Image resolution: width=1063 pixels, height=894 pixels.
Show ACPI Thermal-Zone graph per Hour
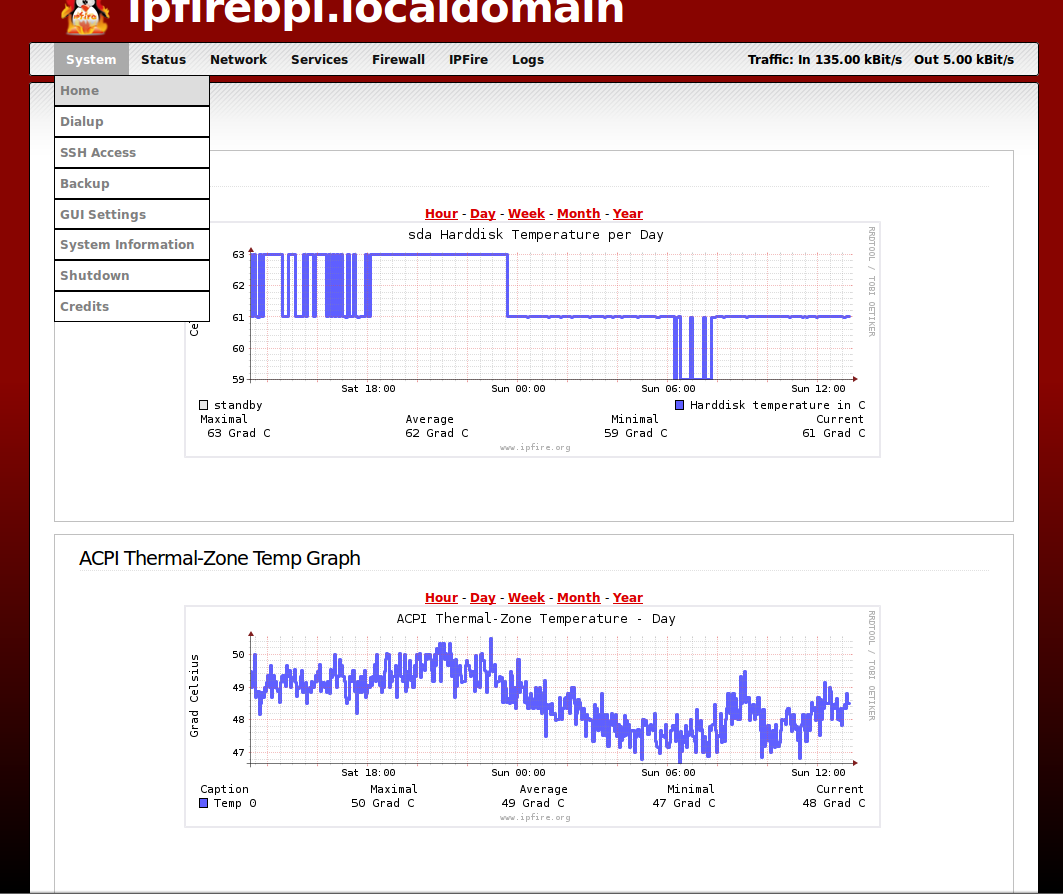click(441, 598)
